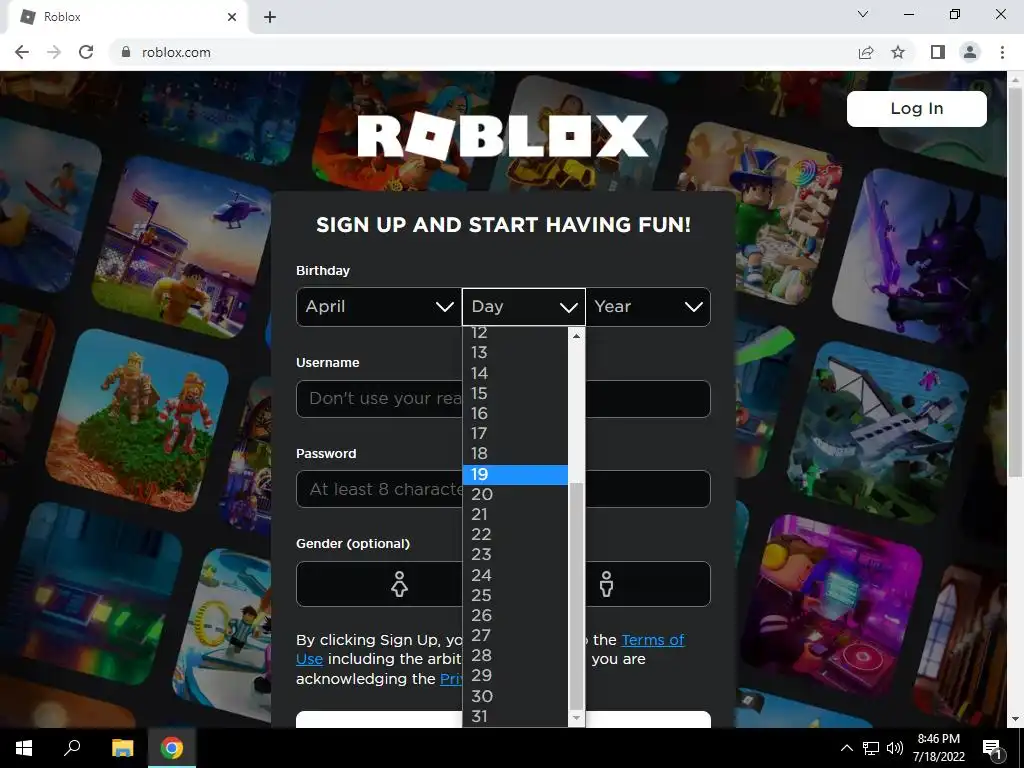Open the tab search chevron
Viewport: 1024px width, 768px height.
coord(863,14)
